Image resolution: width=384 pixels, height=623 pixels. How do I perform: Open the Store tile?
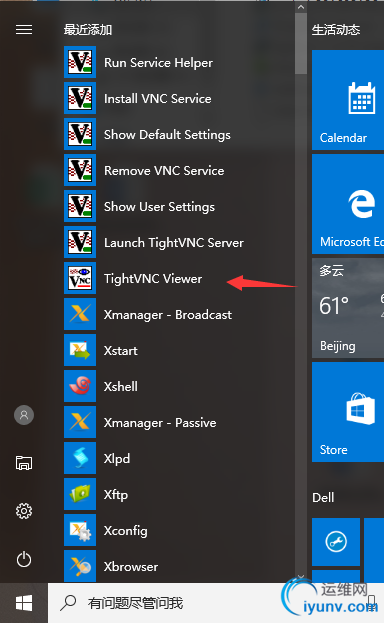coord(348,412)
